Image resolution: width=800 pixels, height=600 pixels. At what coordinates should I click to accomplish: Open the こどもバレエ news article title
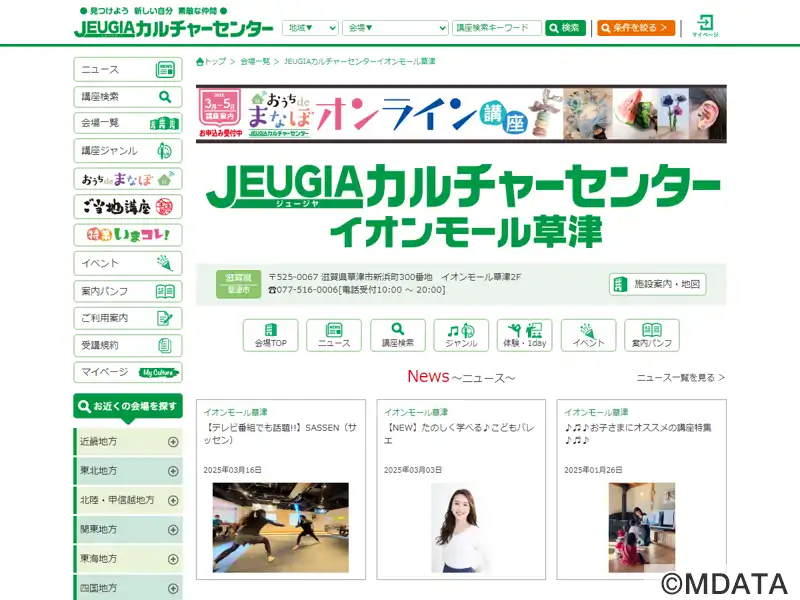(x=460, y=434)
